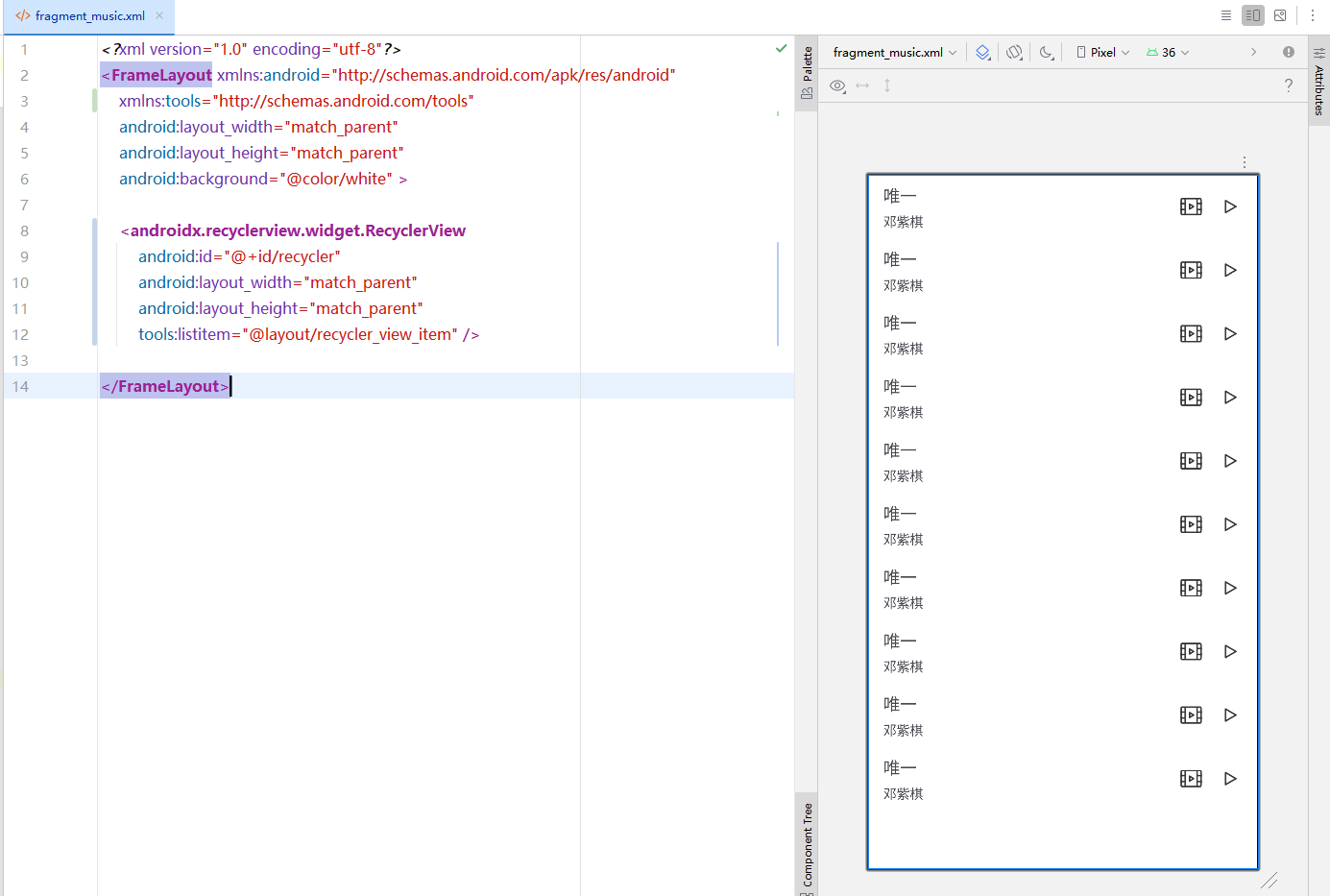Click the androidx.recyclerview.widget.RecyclerView tag name

(298, 230)
